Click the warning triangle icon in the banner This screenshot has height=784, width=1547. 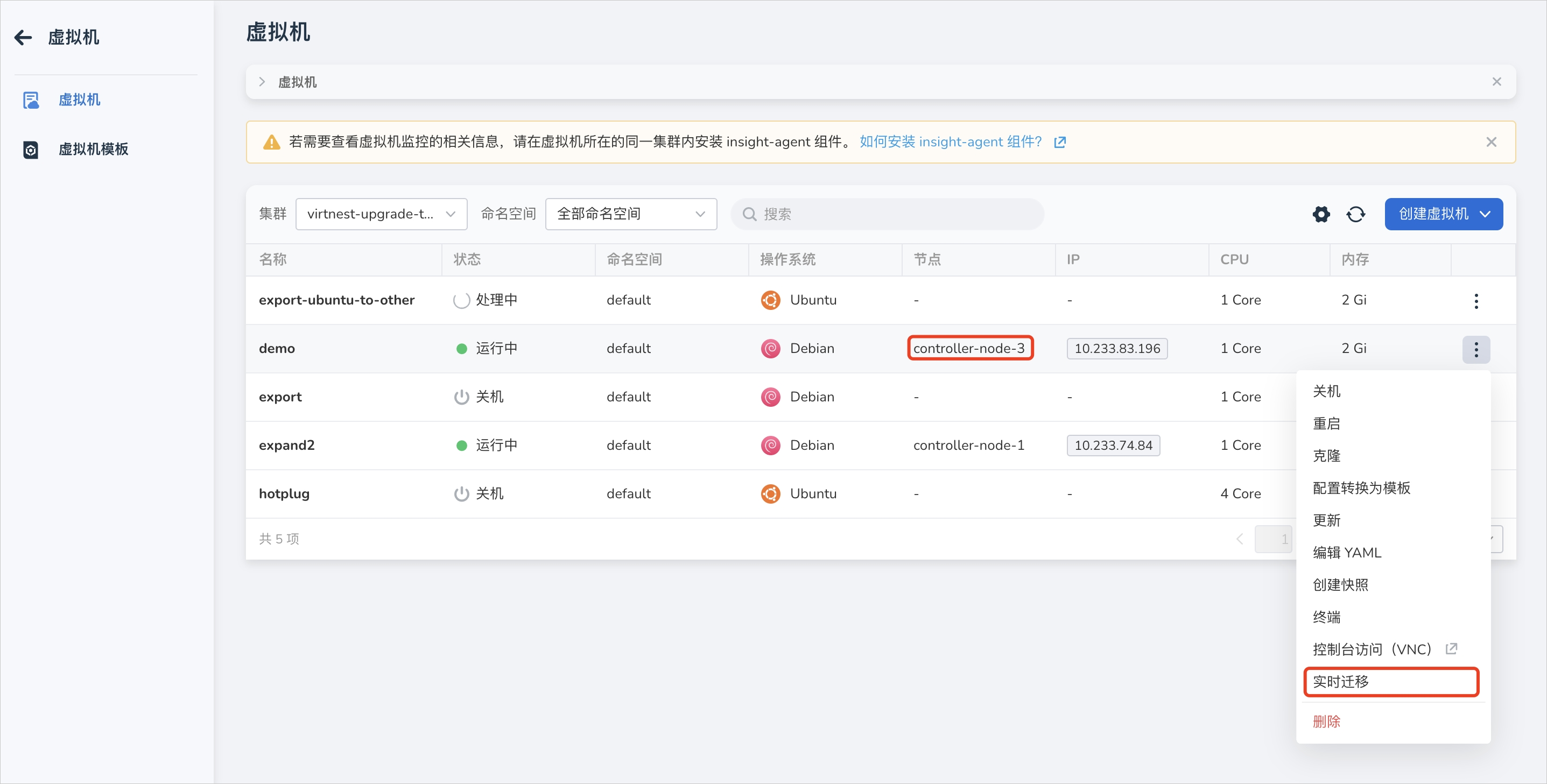pyautogui.click(x=271, y=142)
